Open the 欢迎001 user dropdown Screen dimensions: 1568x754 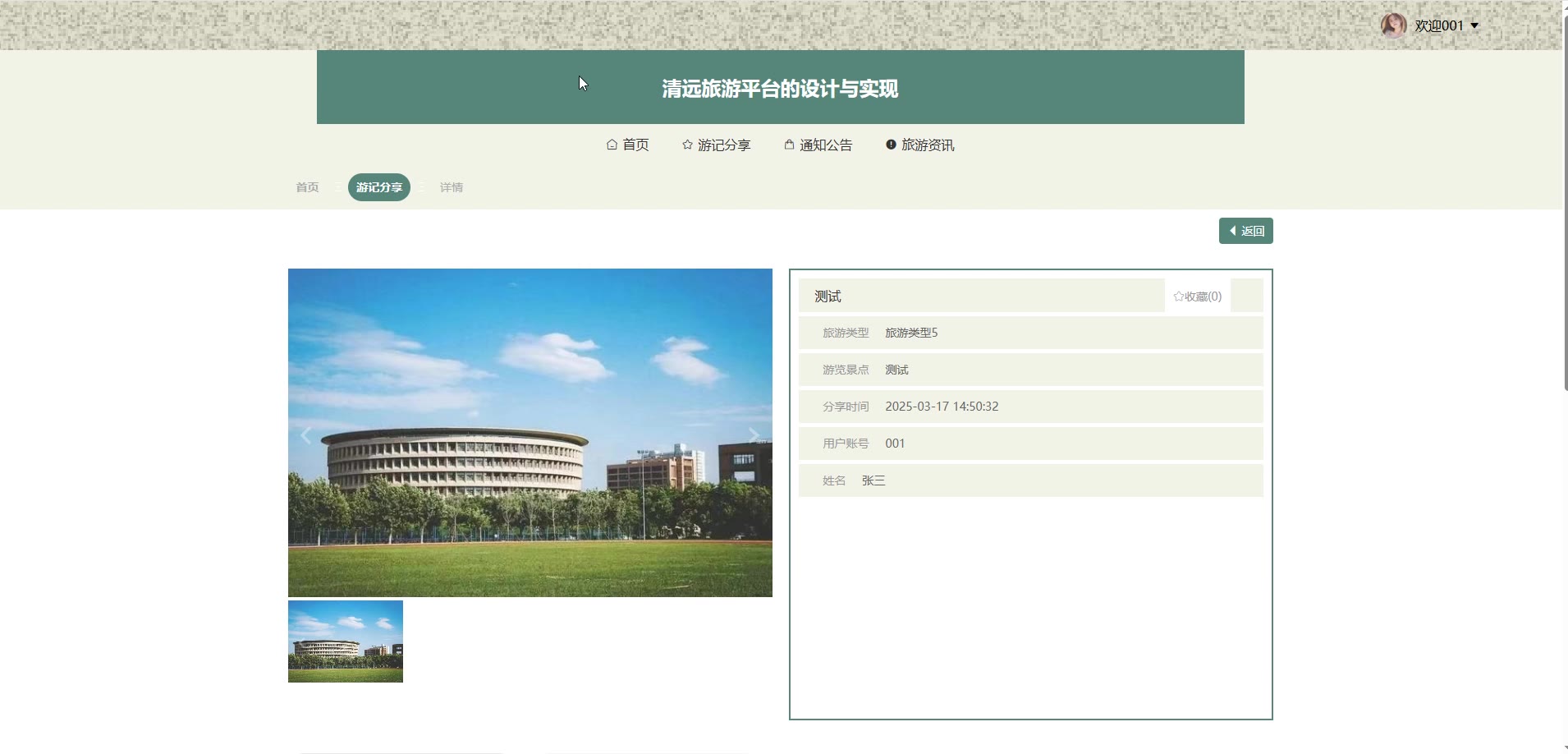1447,25
